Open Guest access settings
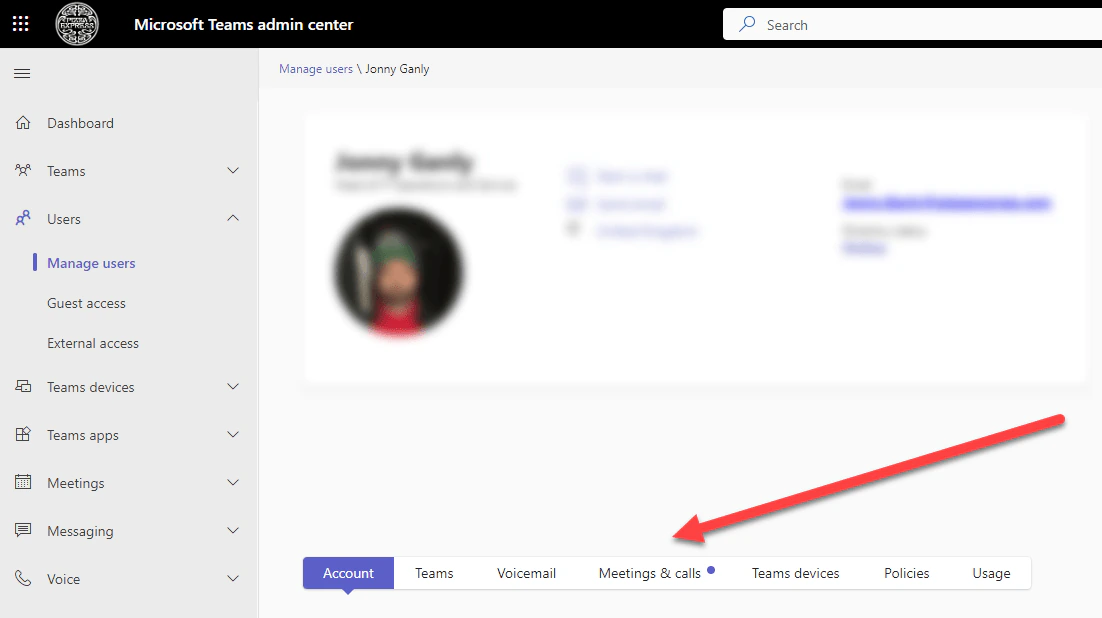The image size is (1102, 618). click(86, 303)
